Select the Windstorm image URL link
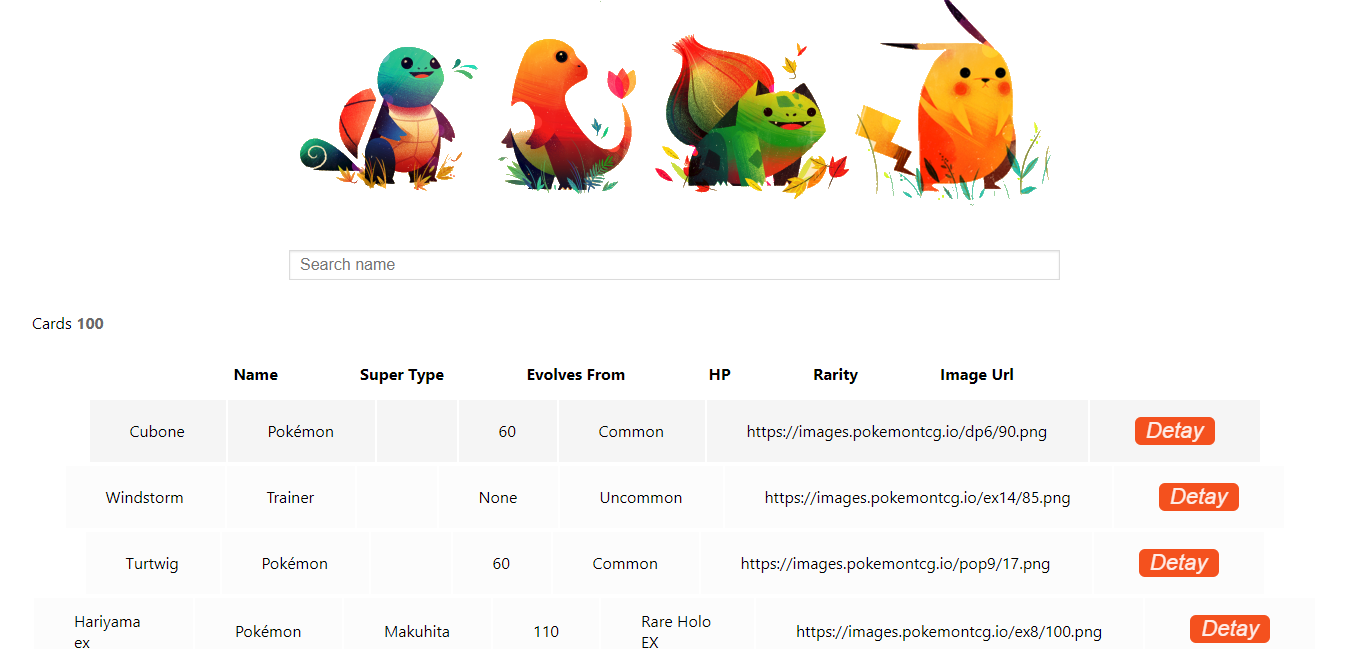Viewport: 1348px width, 649px height. (918, 496)
